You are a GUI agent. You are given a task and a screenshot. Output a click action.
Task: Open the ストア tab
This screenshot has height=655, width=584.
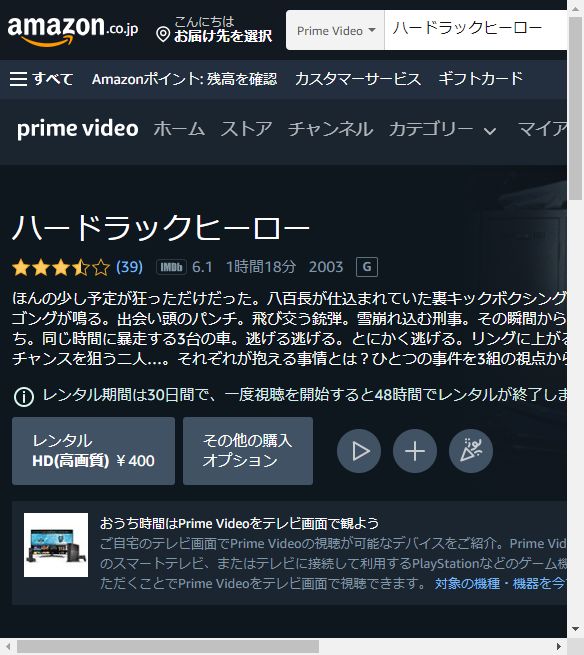(x=246, y=129)
